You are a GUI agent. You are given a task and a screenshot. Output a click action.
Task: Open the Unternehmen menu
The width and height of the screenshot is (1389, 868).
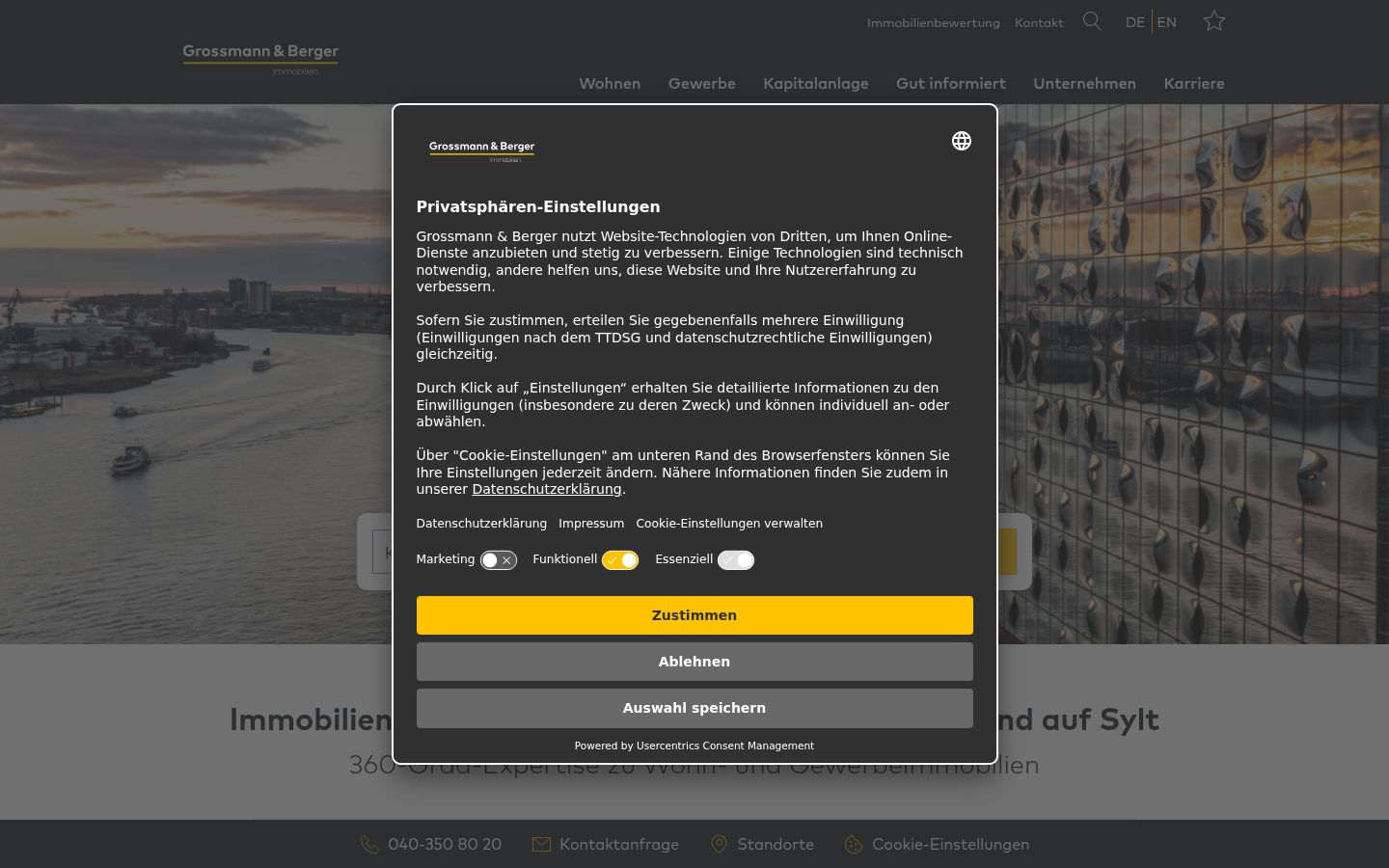(x=1084, y=84)
